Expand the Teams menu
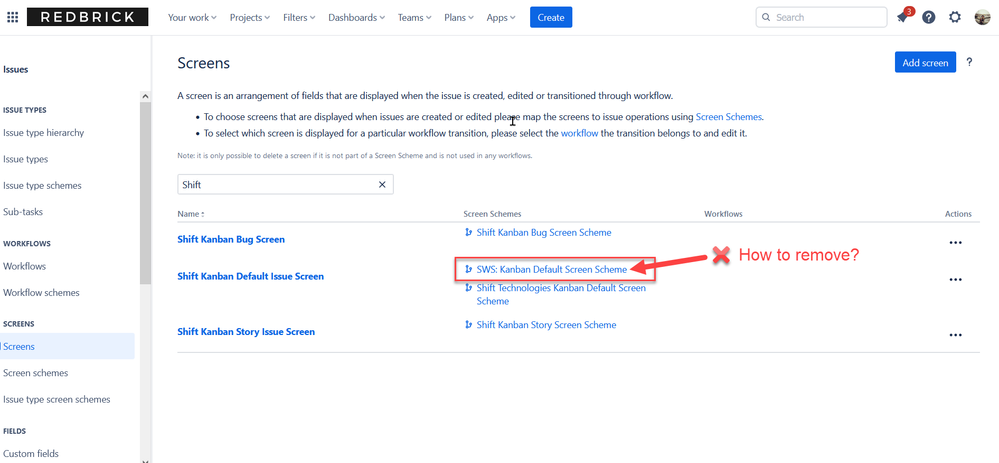The height and width of the screenshot is (463, 999). [x=415, y=17]
